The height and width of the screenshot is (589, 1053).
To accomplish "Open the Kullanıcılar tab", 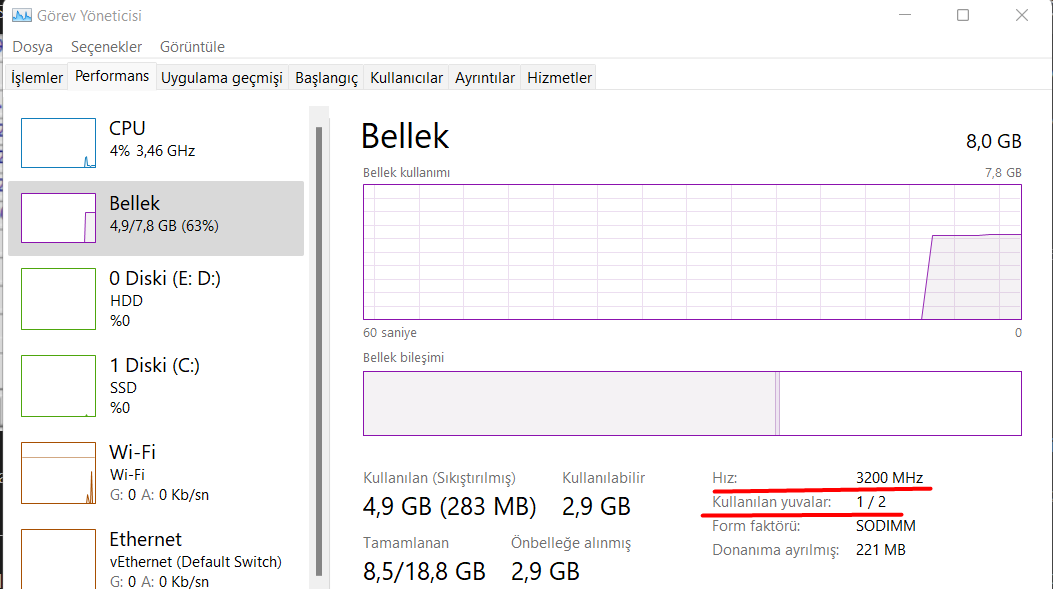I will (406, 78).
